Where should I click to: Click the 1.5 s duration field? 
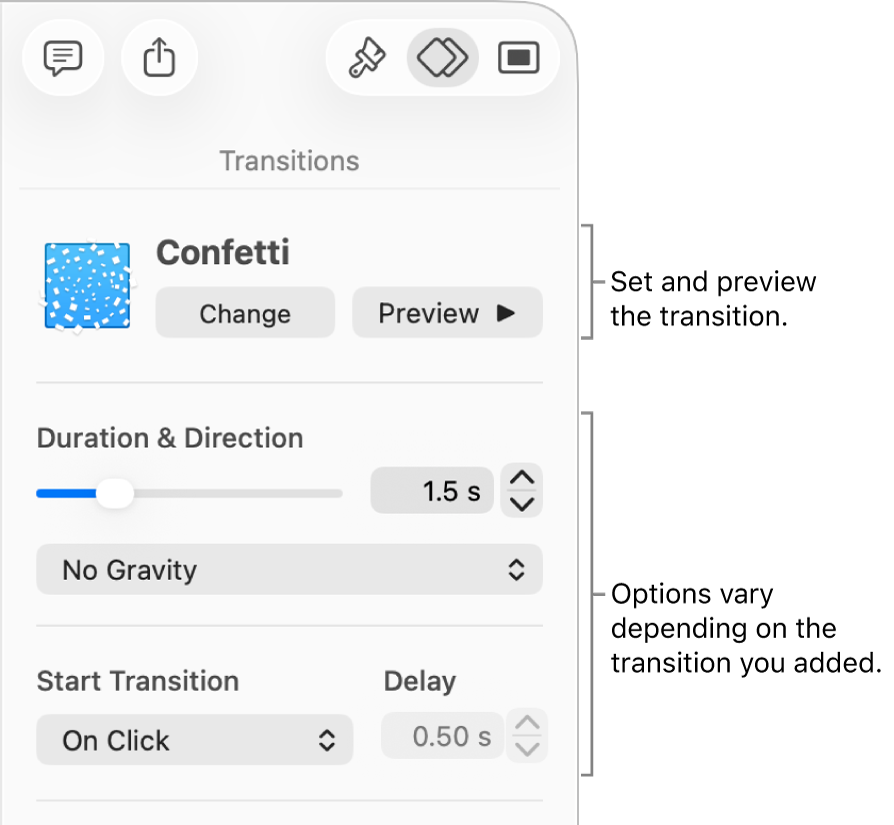coord(432,490)
